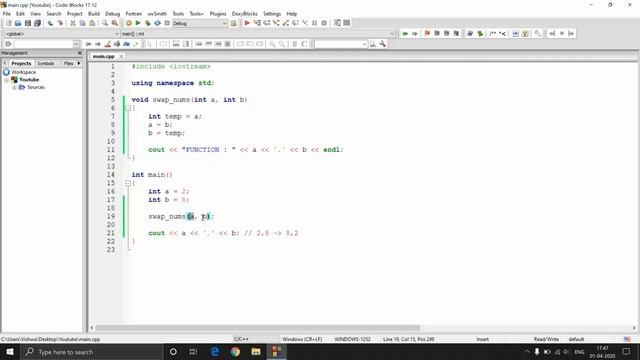This screenshot has height=360, width=640.
Task: Click the Jump forward arrow icon
Action: (415, 33)
